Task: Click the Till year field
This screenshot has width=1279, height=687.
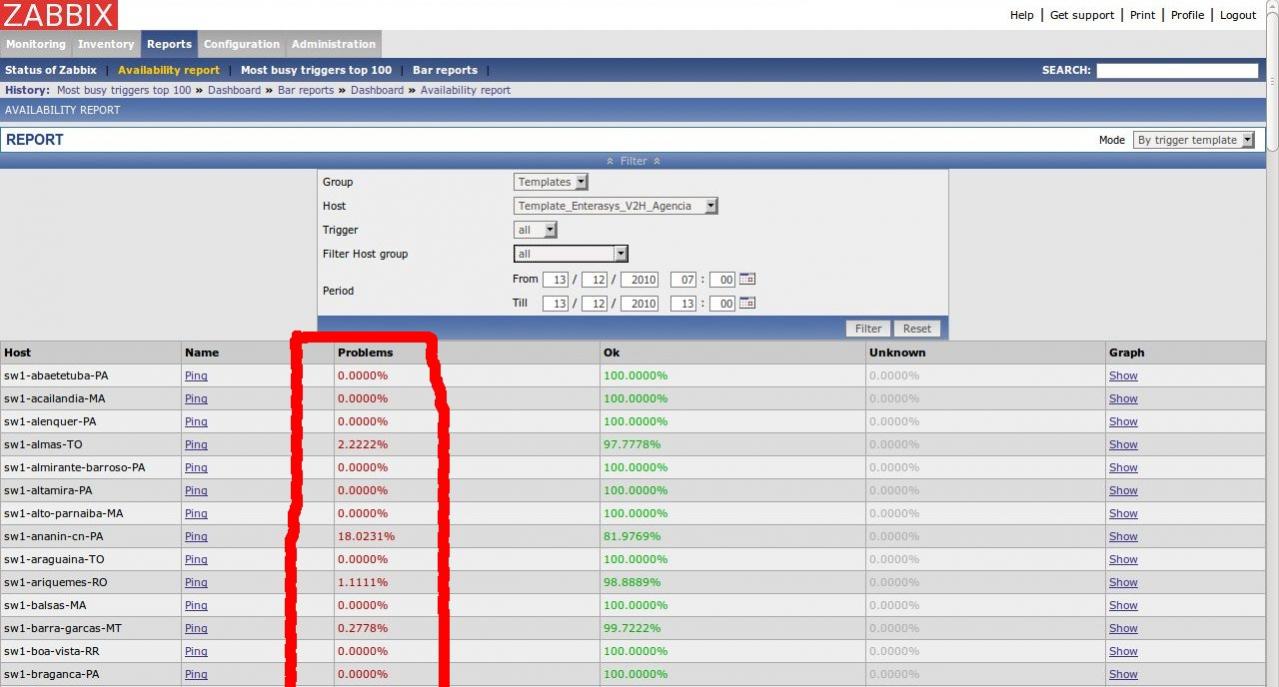Action: pyautogui.click(x=639, y=303)
